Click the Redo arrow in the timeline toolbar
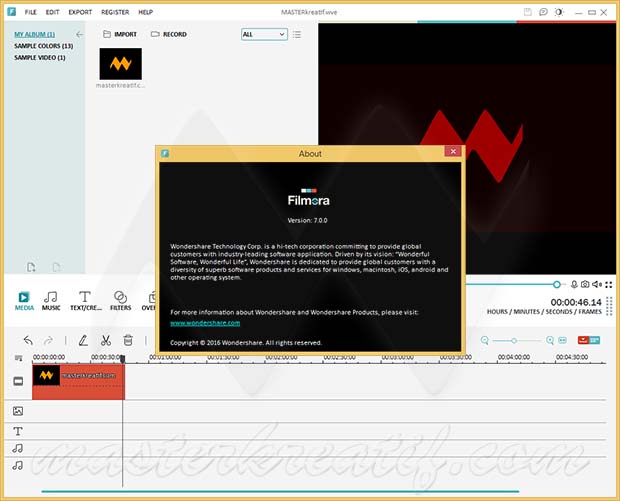This screenshot has width=620, height=501. (x=48, y=340)
